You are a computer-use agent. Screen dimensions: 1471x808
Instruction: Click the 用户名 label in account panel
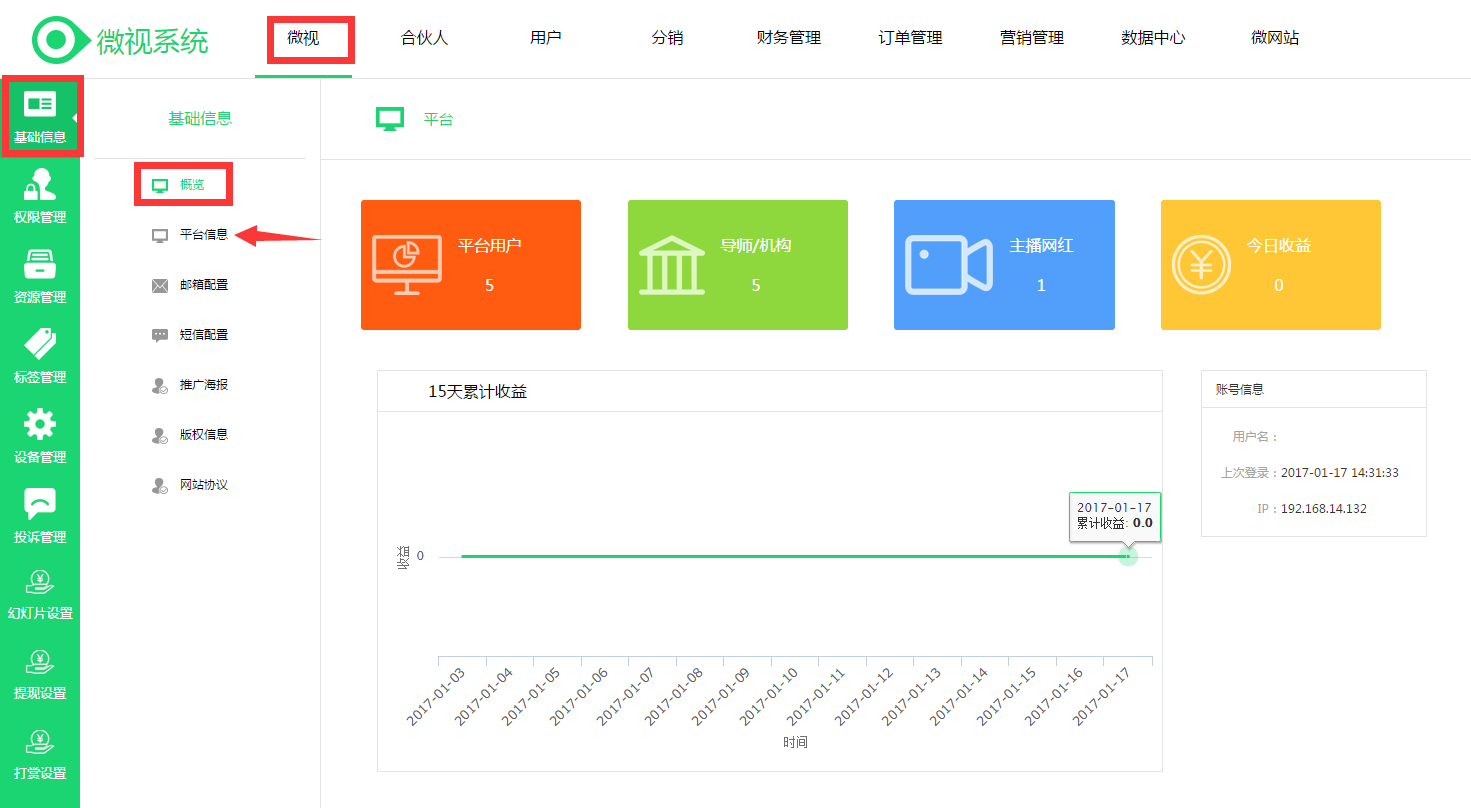pos(1256,437)
